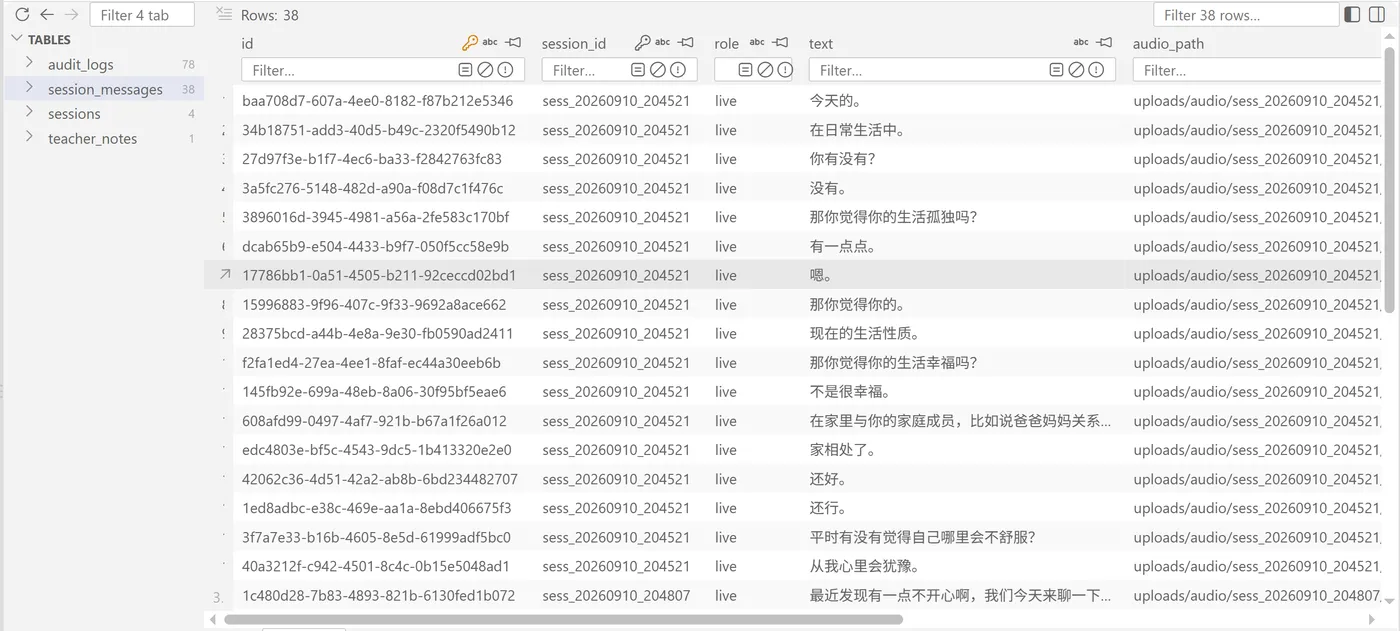Expand the session_messages table chevron
The width and height of the screenshot is (1400, 631).
29,88
